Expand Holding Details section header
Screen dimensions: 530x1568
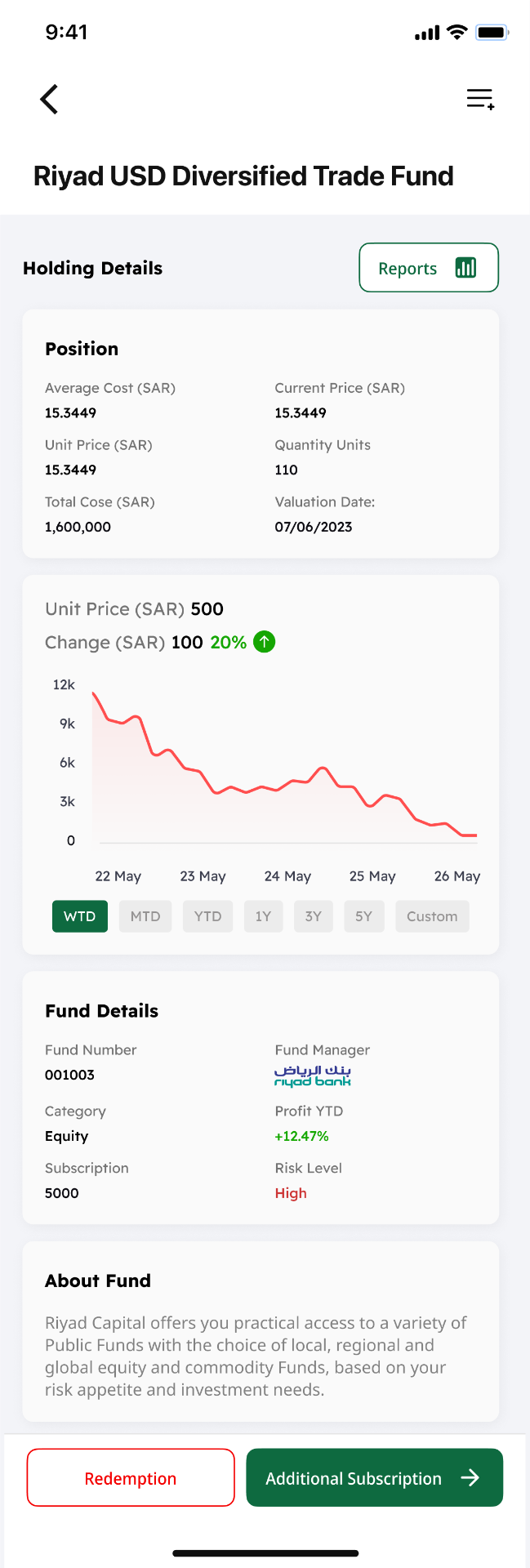[92, 268]
